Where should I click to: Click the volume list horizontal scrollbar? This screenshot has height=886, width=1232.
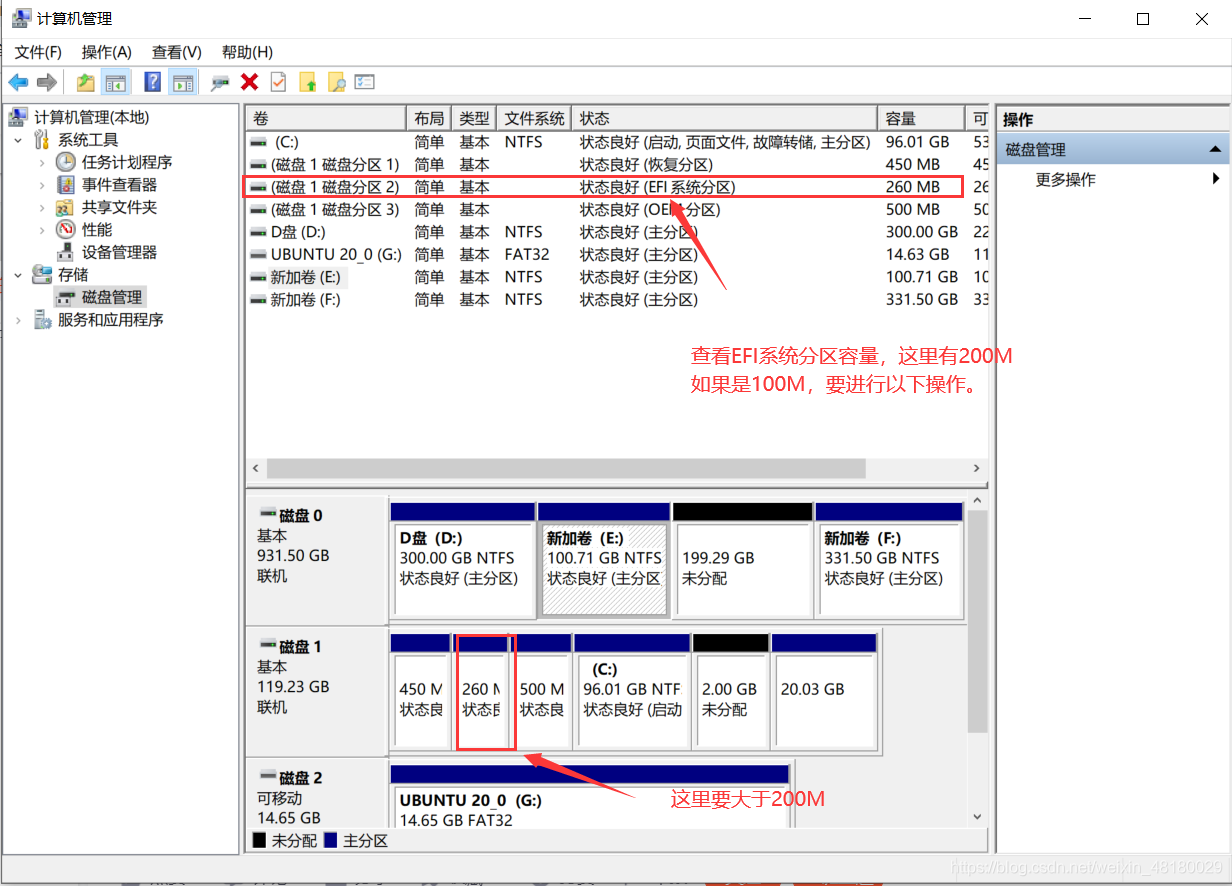click(x=617, y=468)
